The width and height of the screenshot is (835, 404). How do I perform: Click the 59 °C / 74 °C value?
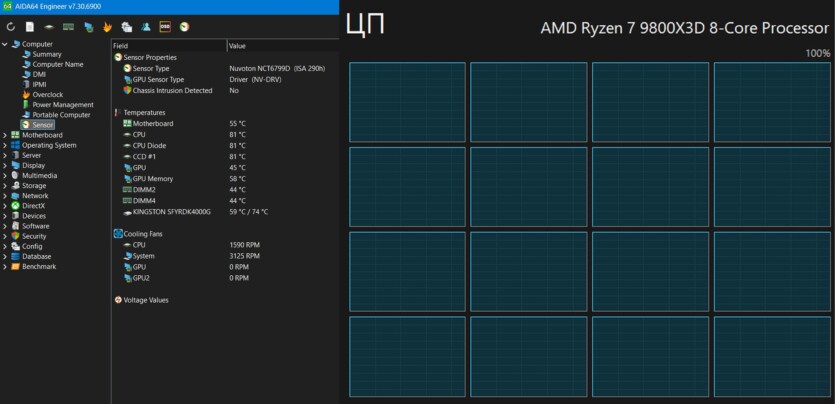coord(249,212)
